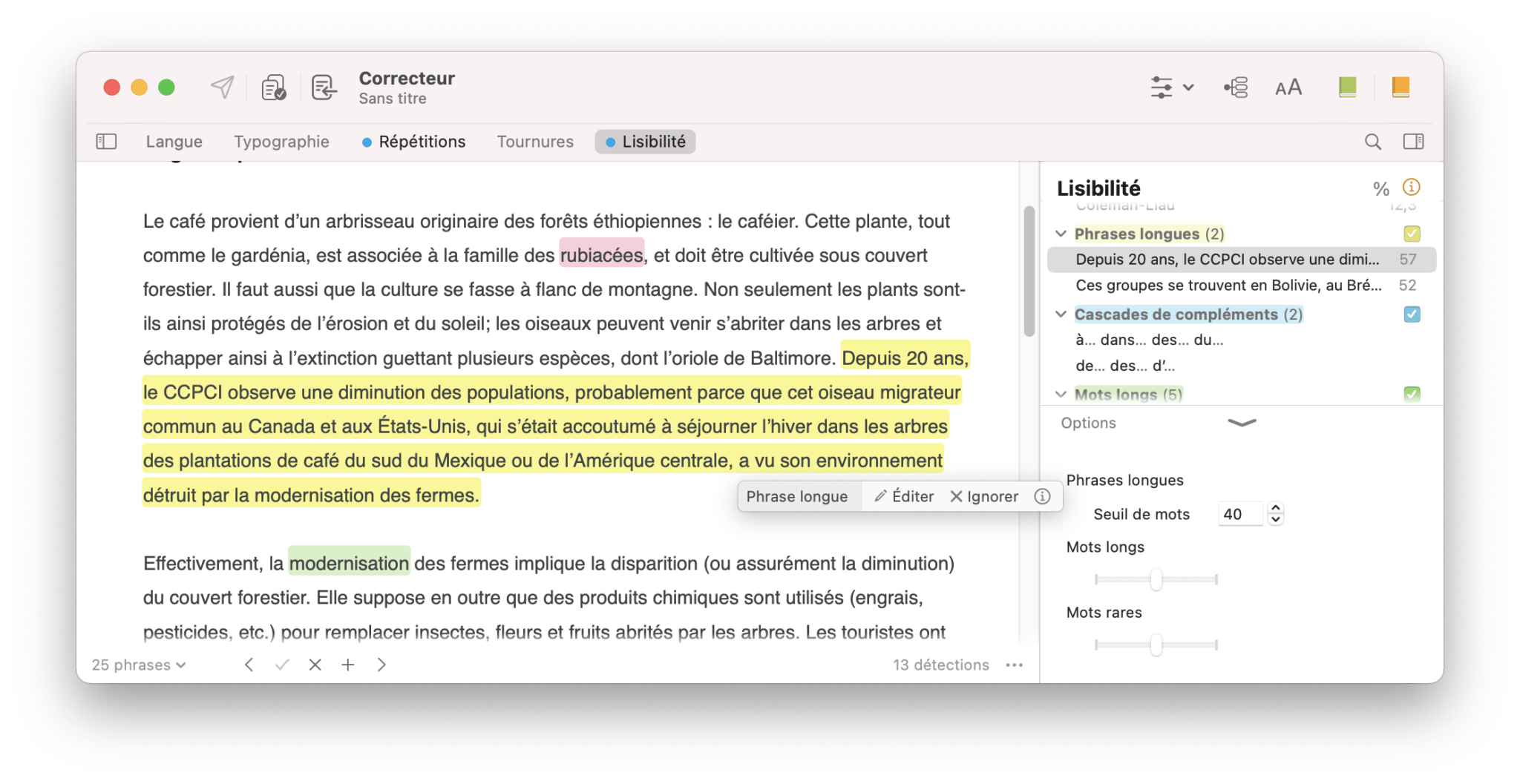Collapse the Options section chevron
The width and height of the screenshot is (1520, 784).
[x=1242, y=423]
